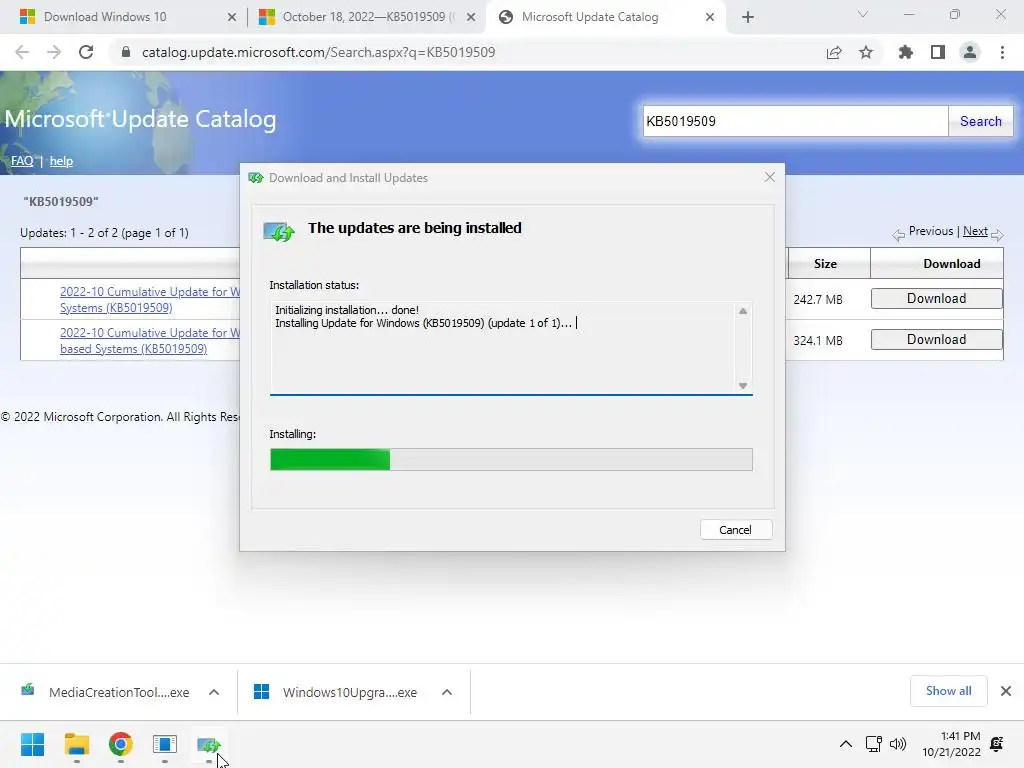Cancel the update installation
Viewport: 1024px width, 768px height.
735,530
